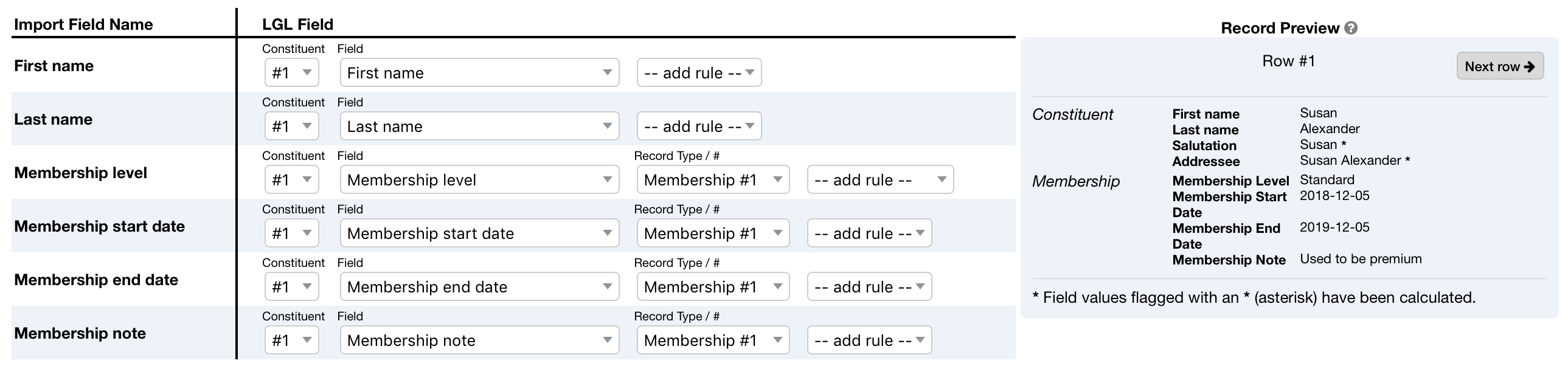The height and width of the screenshot is (366, 1568).
Task: Click the Next row button
Action: coord(1499,66)
